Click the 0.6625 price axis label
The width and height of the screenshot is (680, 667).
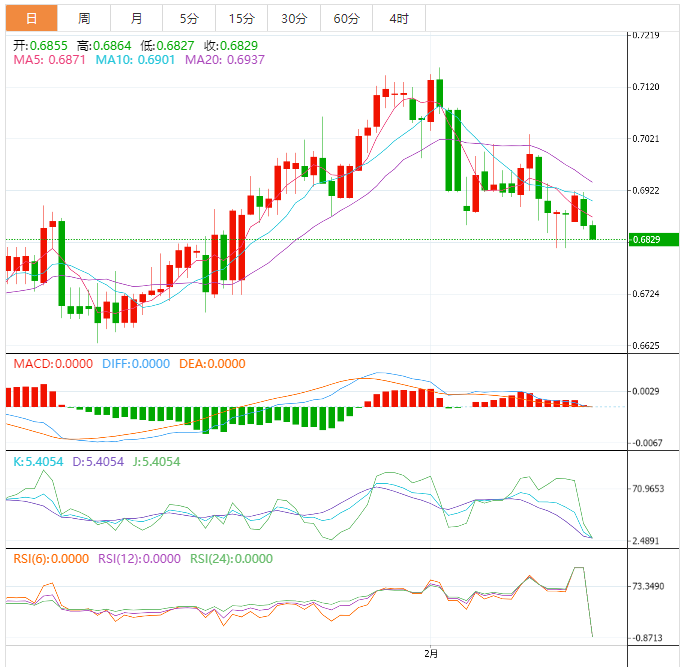click(646, 346)
